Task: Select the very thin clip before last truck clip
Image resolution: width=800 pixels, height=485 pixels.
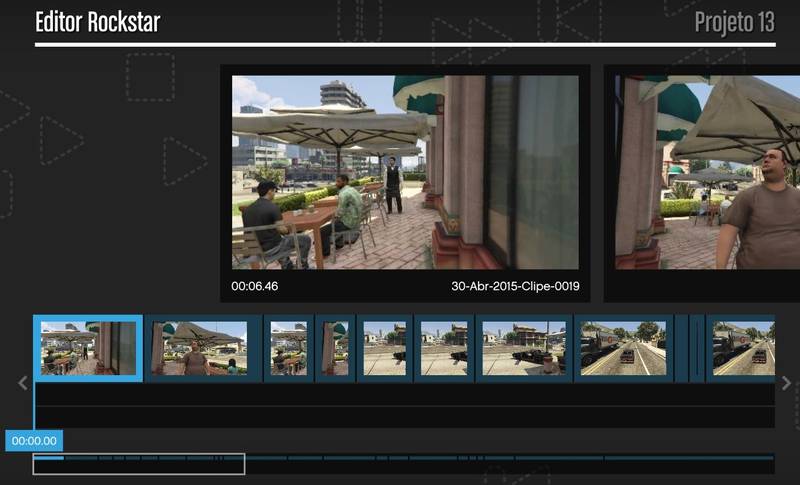Action: point(697,348)
